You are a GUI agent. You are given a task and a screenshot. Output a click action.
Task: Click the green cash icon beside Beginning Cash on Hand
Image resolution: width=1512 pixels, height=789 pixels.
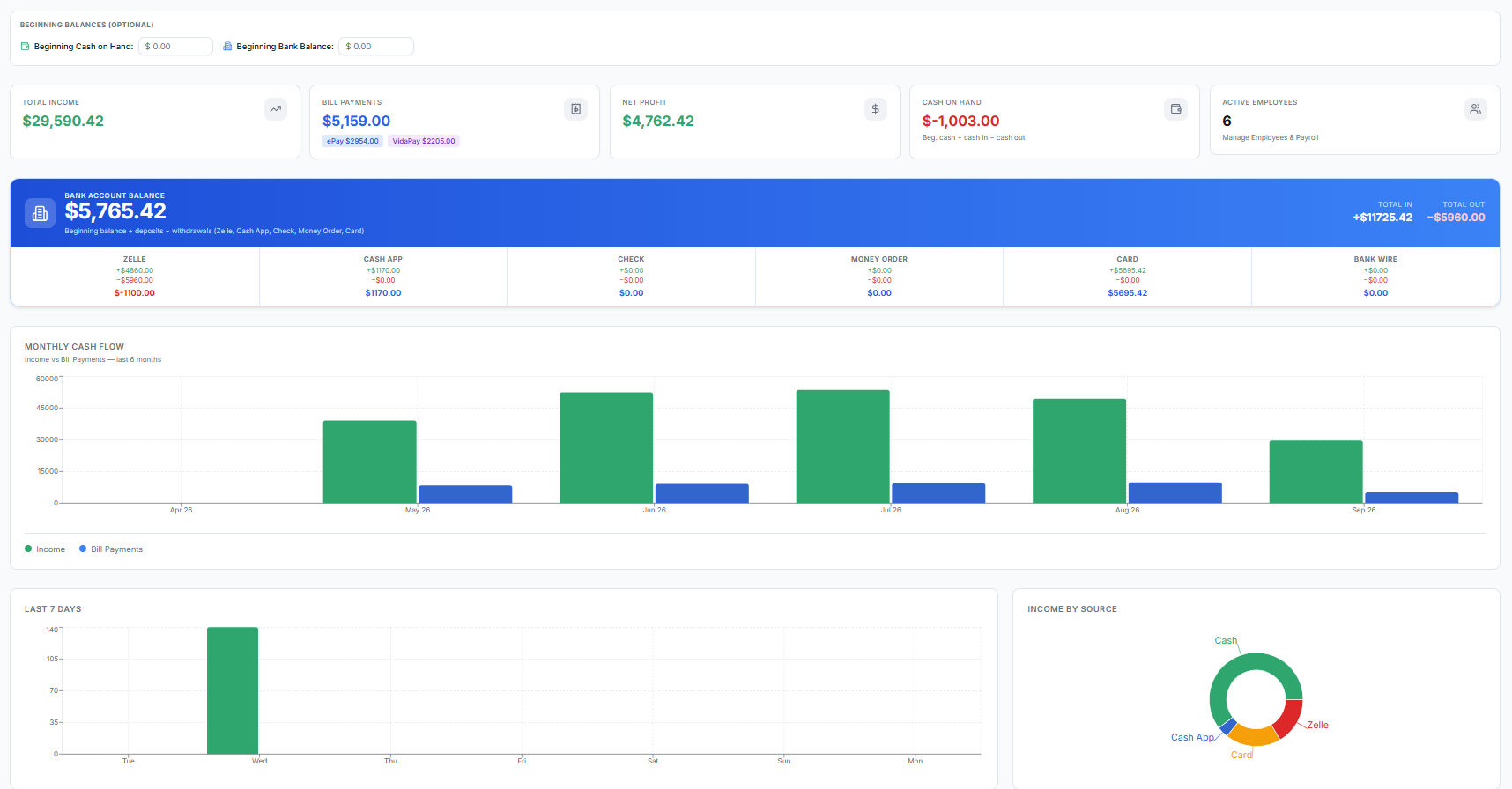pyautogui.click(x=25, y=47)
